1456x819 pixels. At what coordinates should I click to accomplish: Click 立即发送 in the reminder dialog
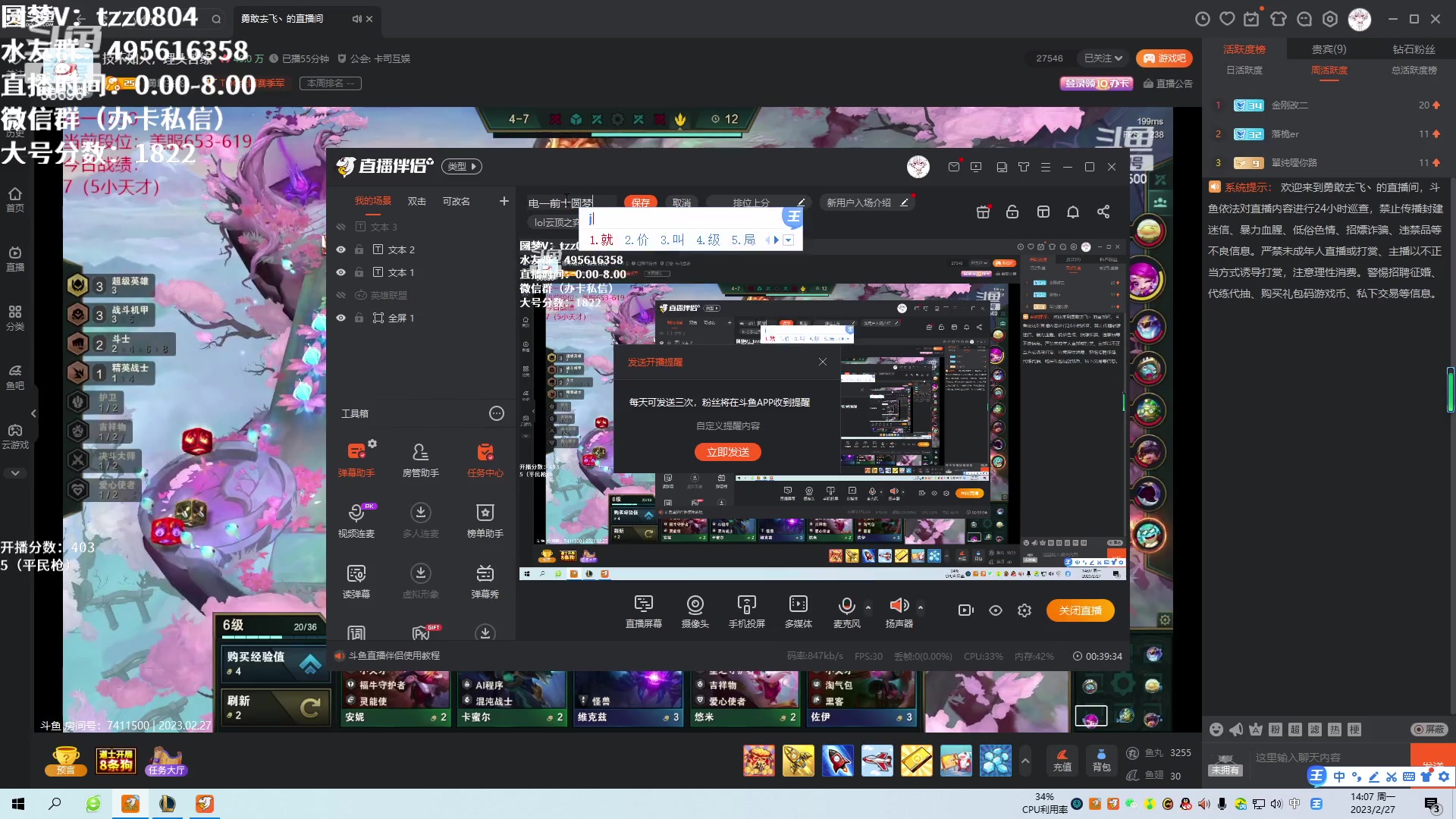[728, 452]
